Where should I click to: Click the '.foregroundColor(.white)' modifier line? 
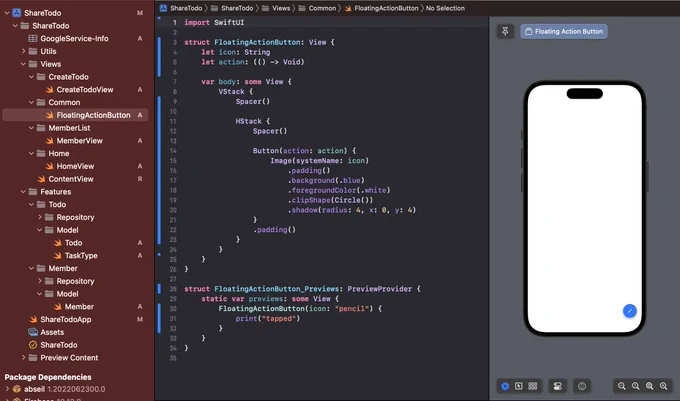tap(339, 190)
